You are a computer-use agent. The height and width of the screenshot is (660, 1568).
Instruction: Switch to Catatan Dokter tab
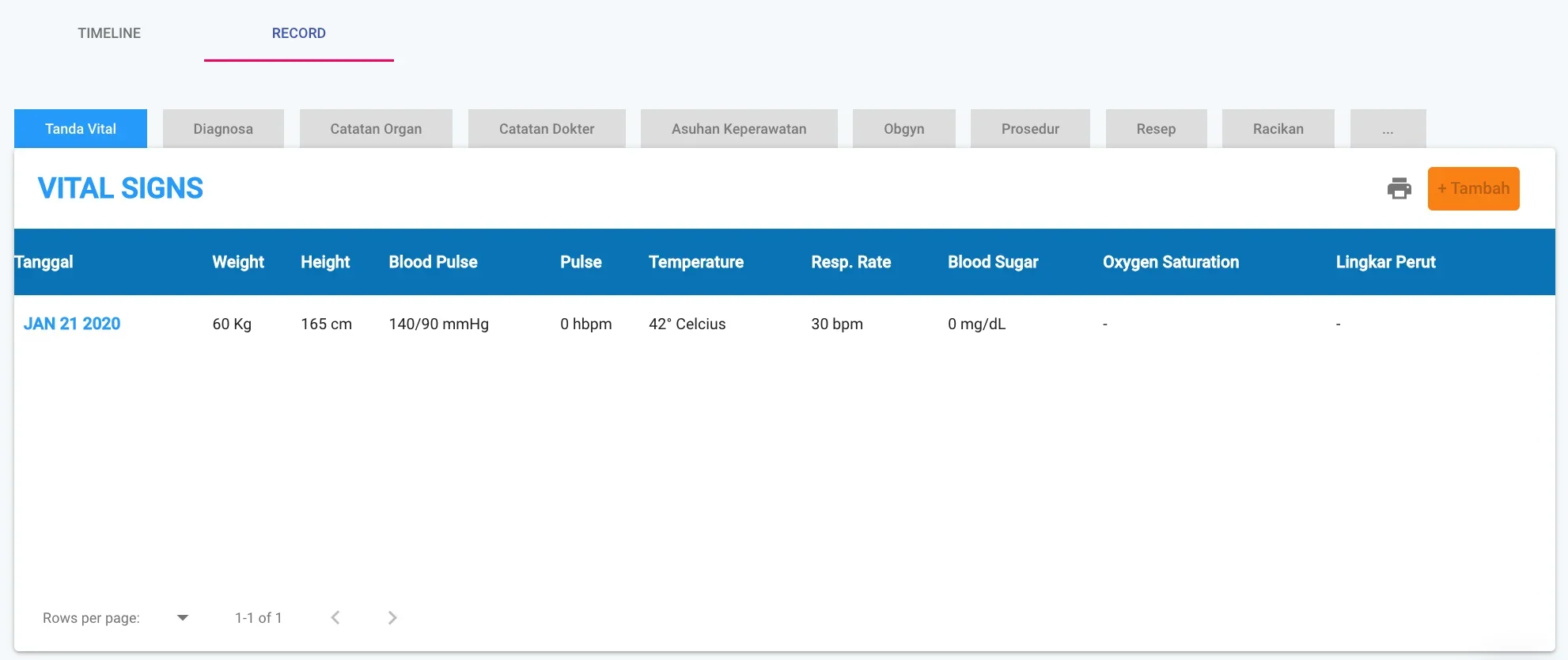547,128
